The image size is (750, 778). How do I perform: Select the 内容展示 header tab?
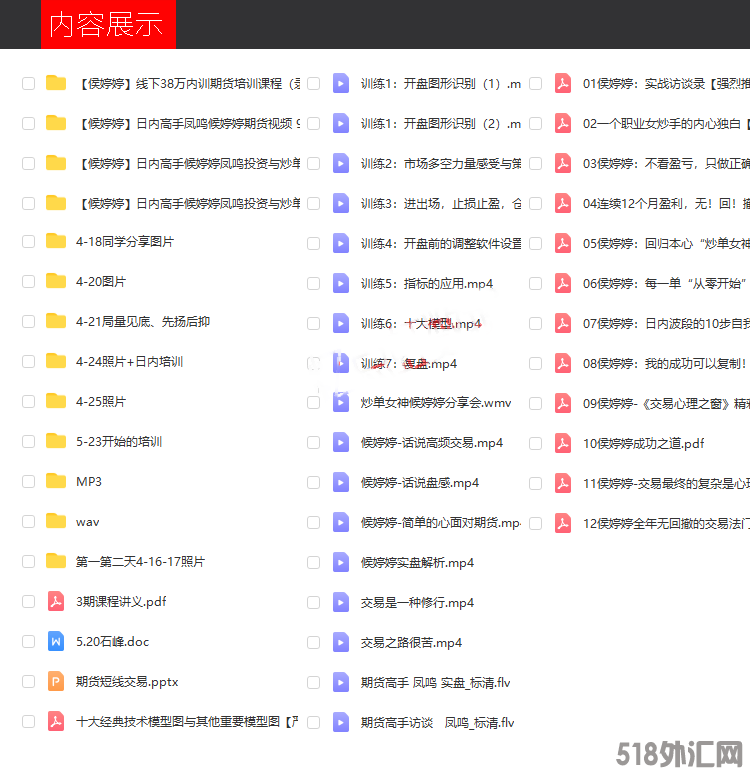(x=108, y=24)
